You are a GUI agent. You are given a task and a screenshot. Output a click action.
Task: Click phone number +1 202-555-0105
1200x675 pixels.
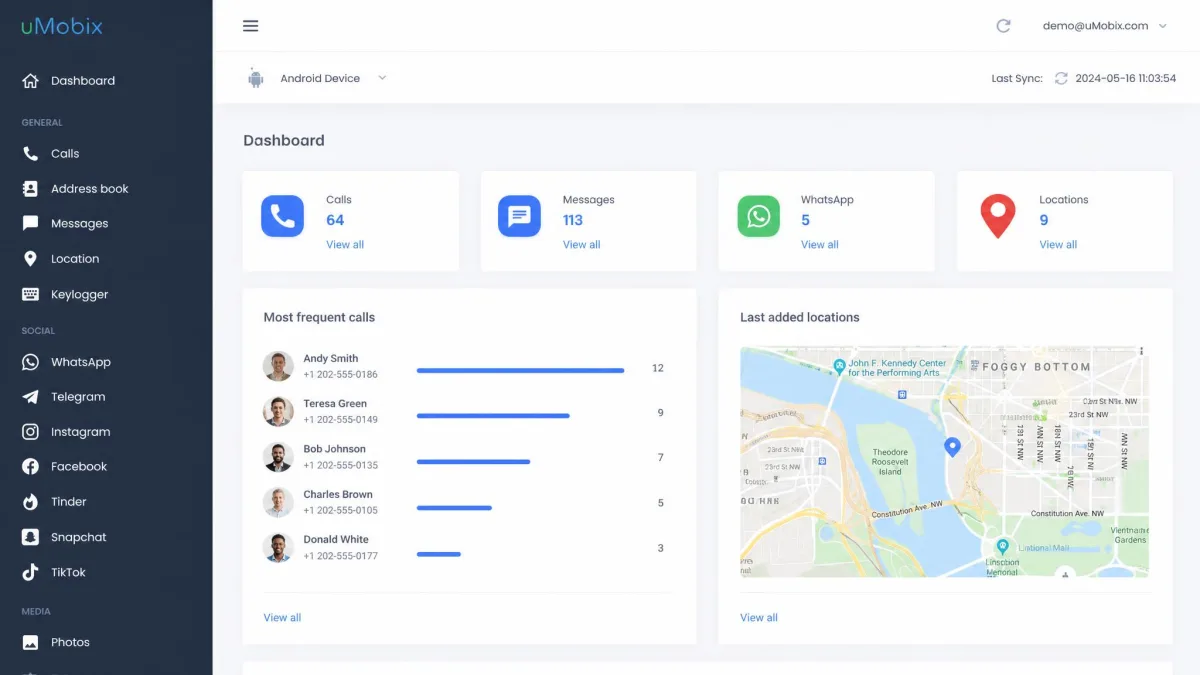341,510
